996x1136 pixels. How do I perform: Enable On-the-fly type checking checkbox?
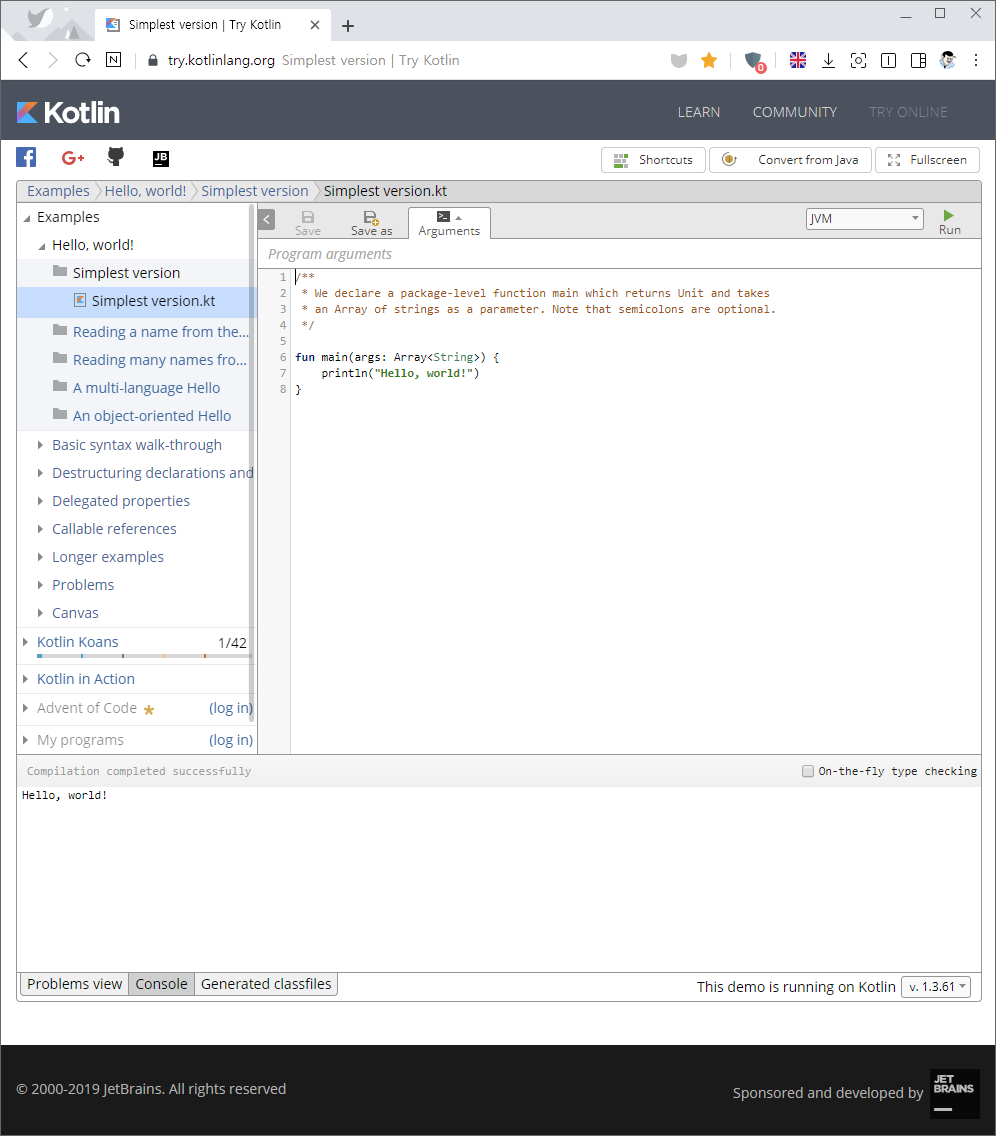808,771
